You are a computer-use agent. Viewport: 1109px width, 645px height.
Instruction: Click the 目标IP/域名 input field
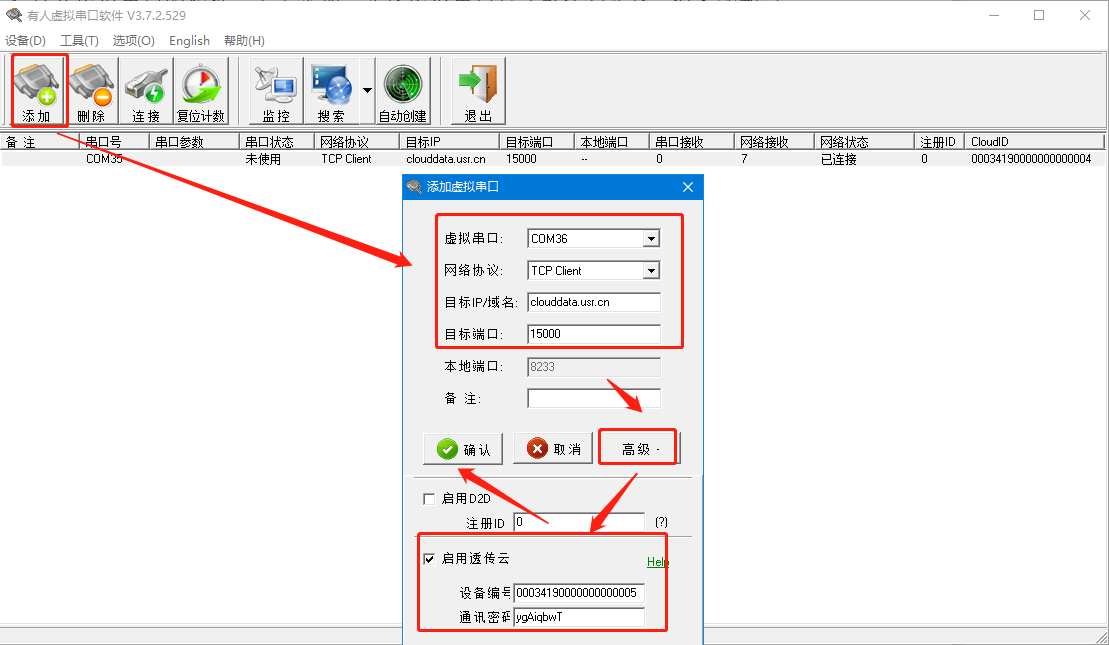pos(593,302)
